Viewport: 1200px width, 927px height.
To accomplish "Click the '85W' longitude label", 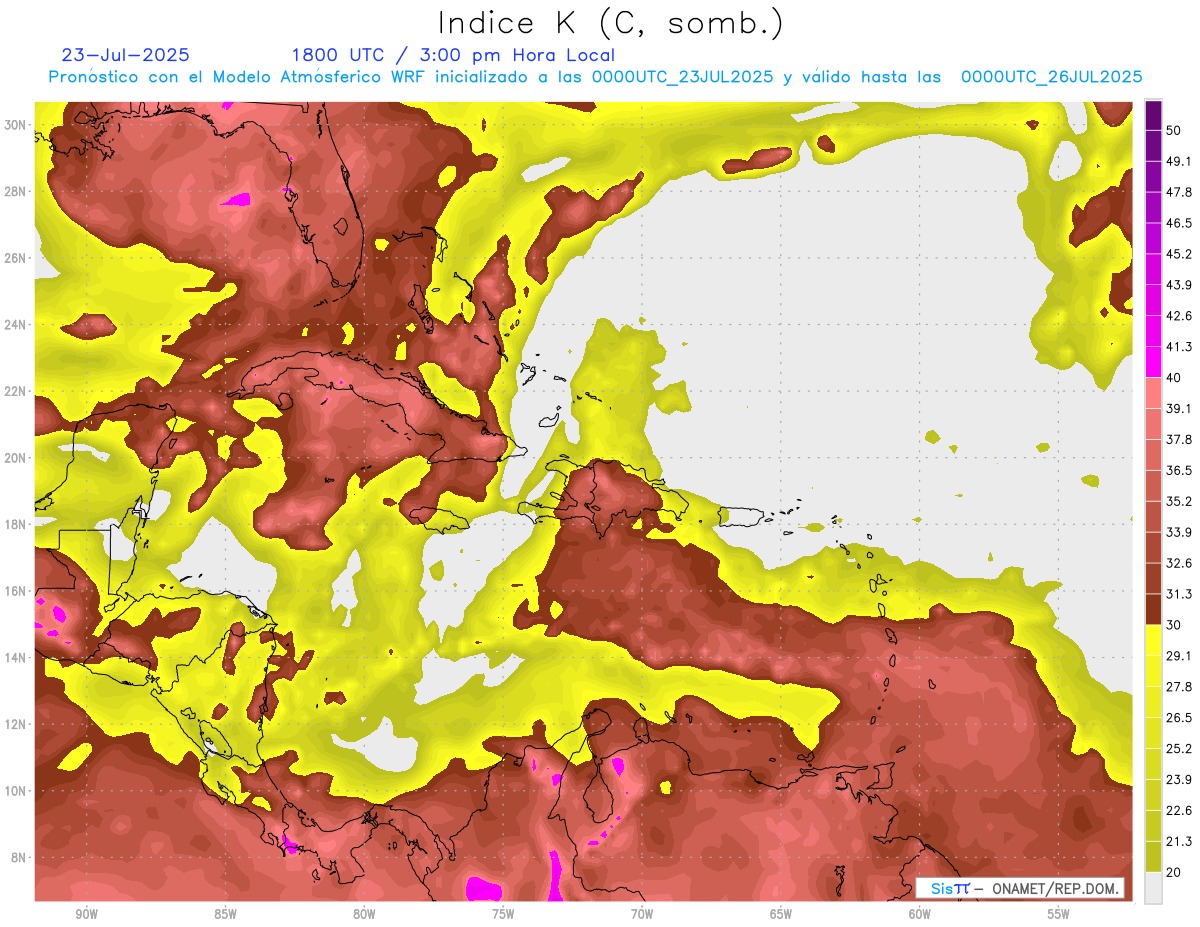I will [x=225, y=914].
